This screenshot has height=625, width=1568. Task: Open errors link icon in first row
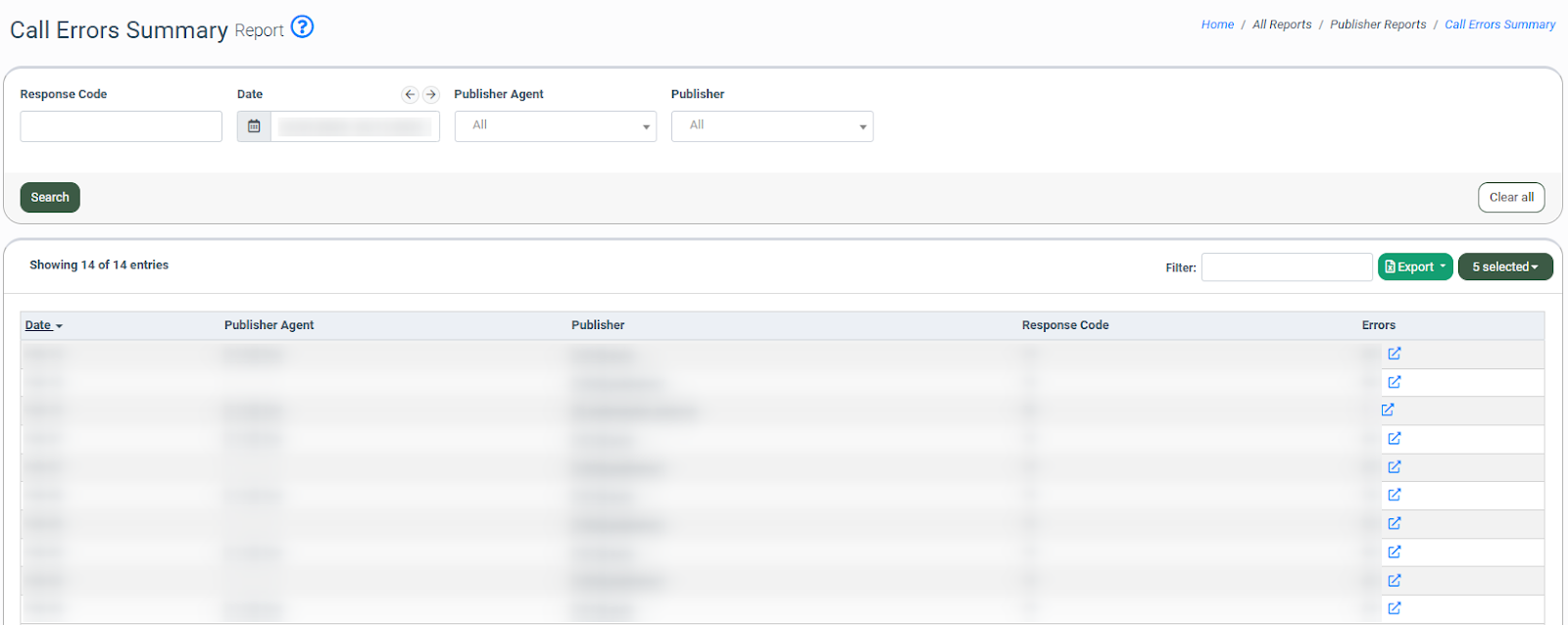[x=1395, y=354]
